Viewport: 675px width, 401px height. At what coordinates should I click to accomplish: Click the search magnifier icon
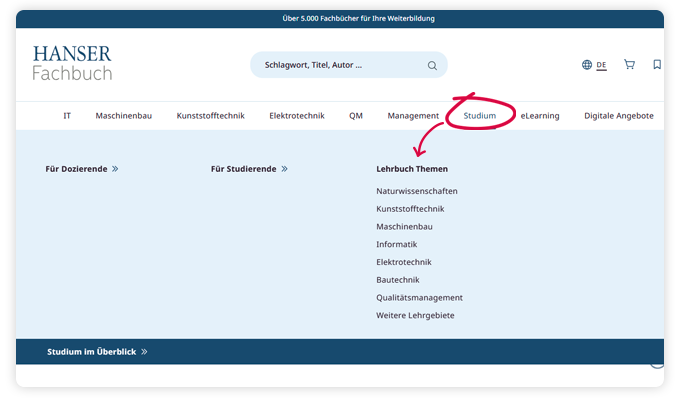(x=432, y=66)
